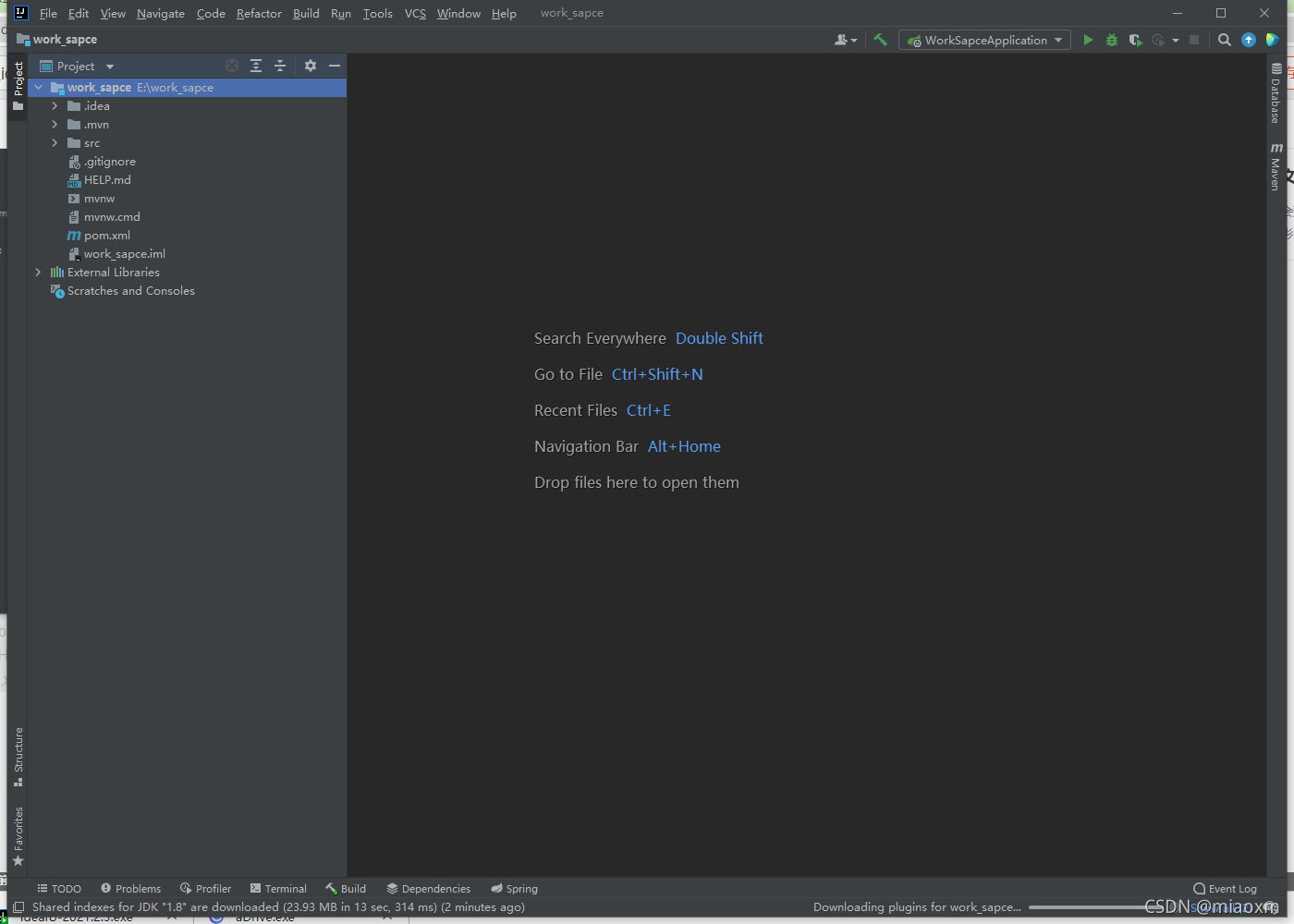1294x924 pixels.
Task: Open the Window menu
Action: coord(458,13)
